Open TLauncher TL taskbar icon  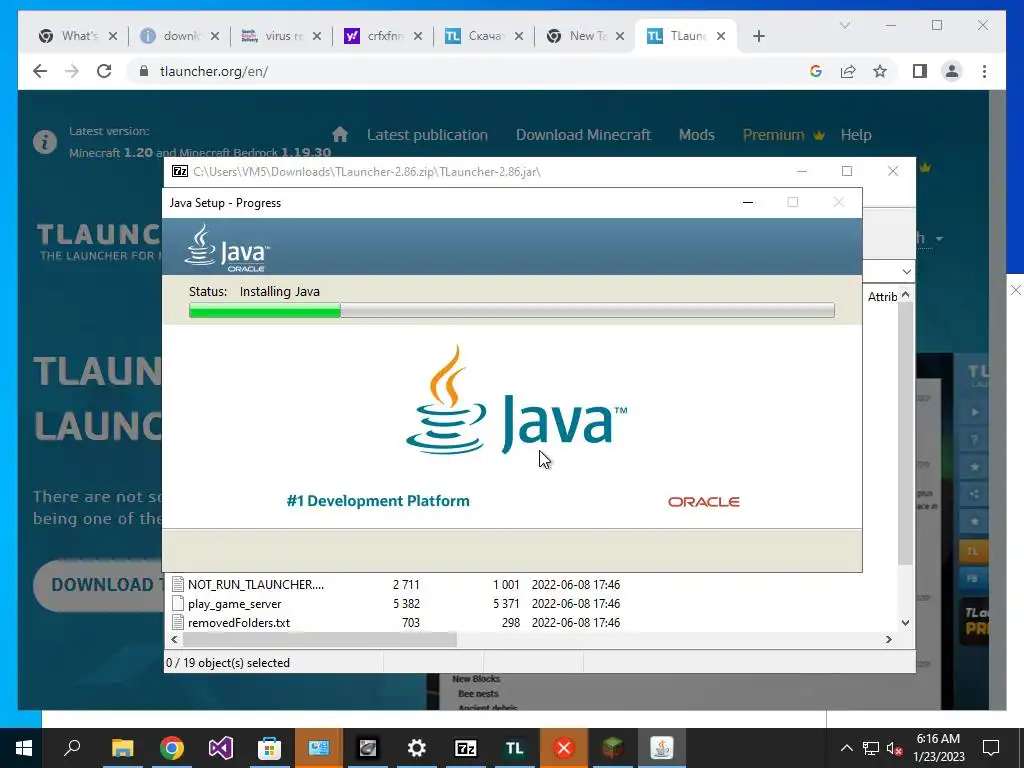click(x=515, y=748)
